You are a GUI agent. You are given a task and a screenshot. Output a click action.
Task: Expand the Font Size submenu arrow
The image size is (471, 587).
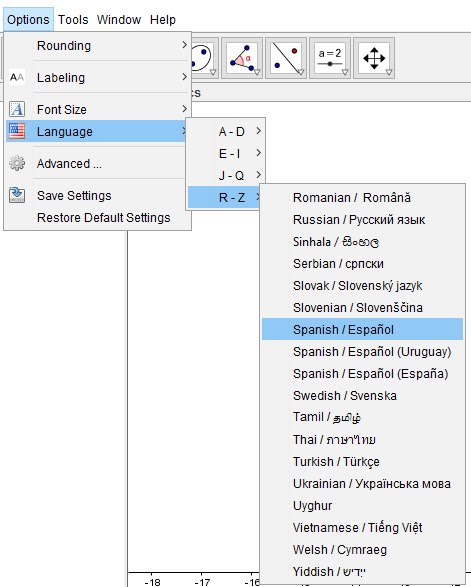pos(184,109)
